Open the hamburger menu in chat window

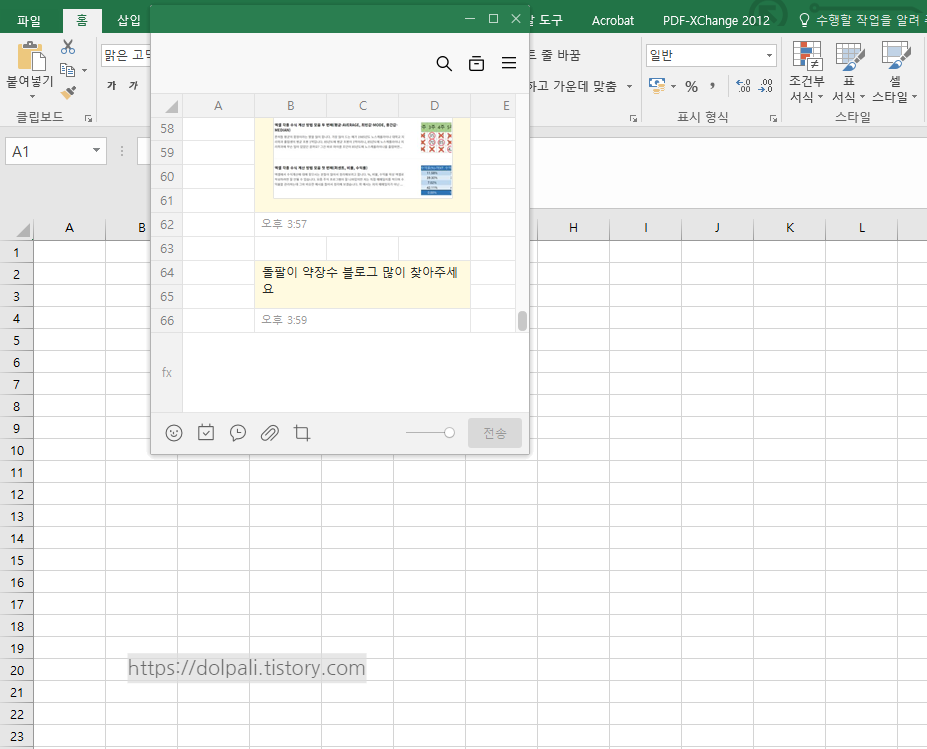pyautogui.click(x=509, y=63)
